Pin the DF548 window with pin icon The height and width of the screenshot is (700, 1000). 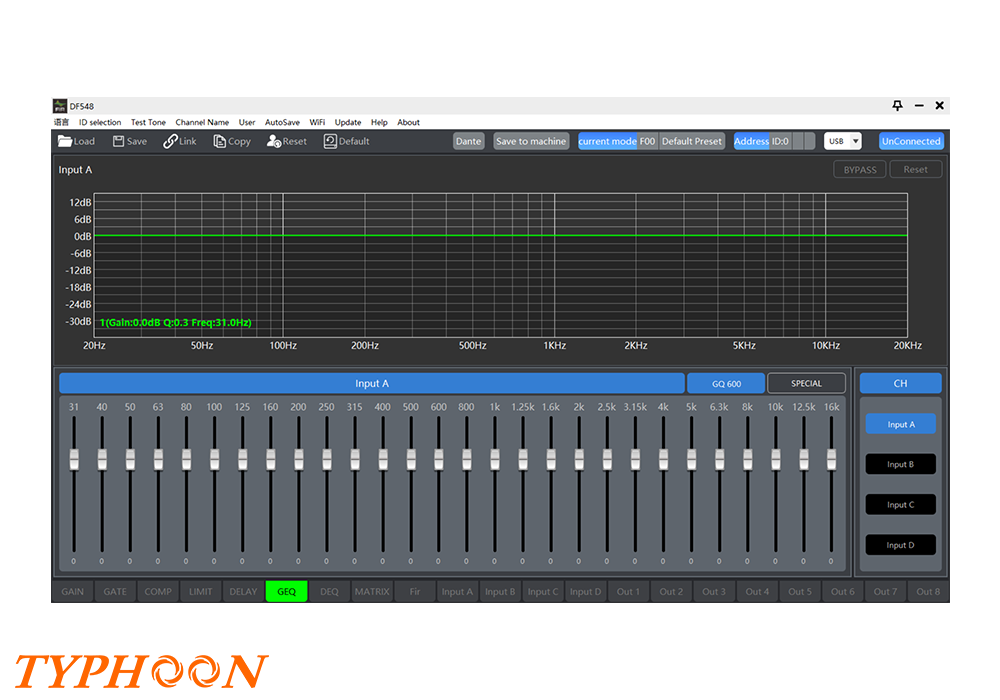click(897, 105)
